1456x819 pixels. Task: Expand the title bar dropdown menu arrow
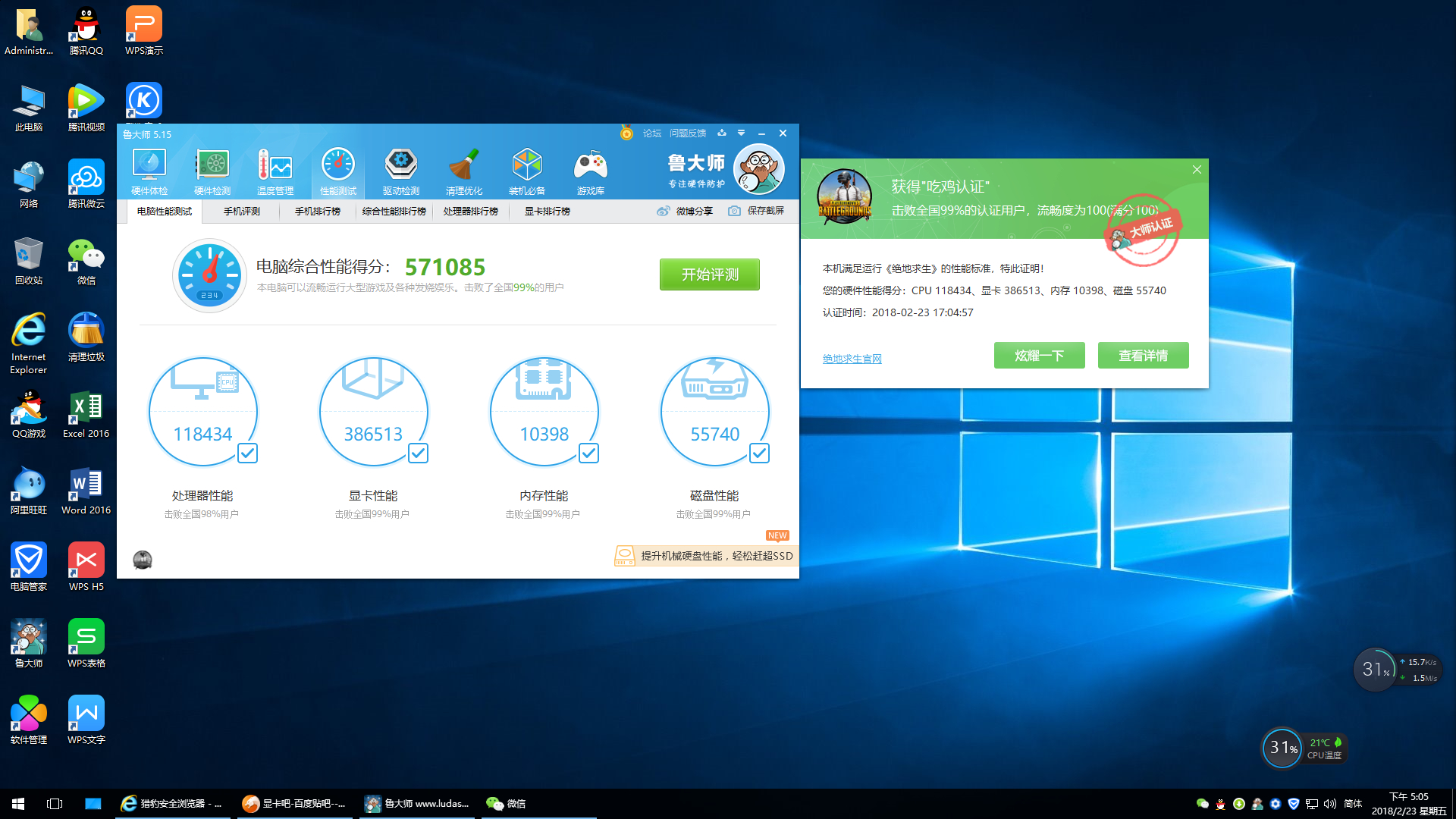click(741, 133)
